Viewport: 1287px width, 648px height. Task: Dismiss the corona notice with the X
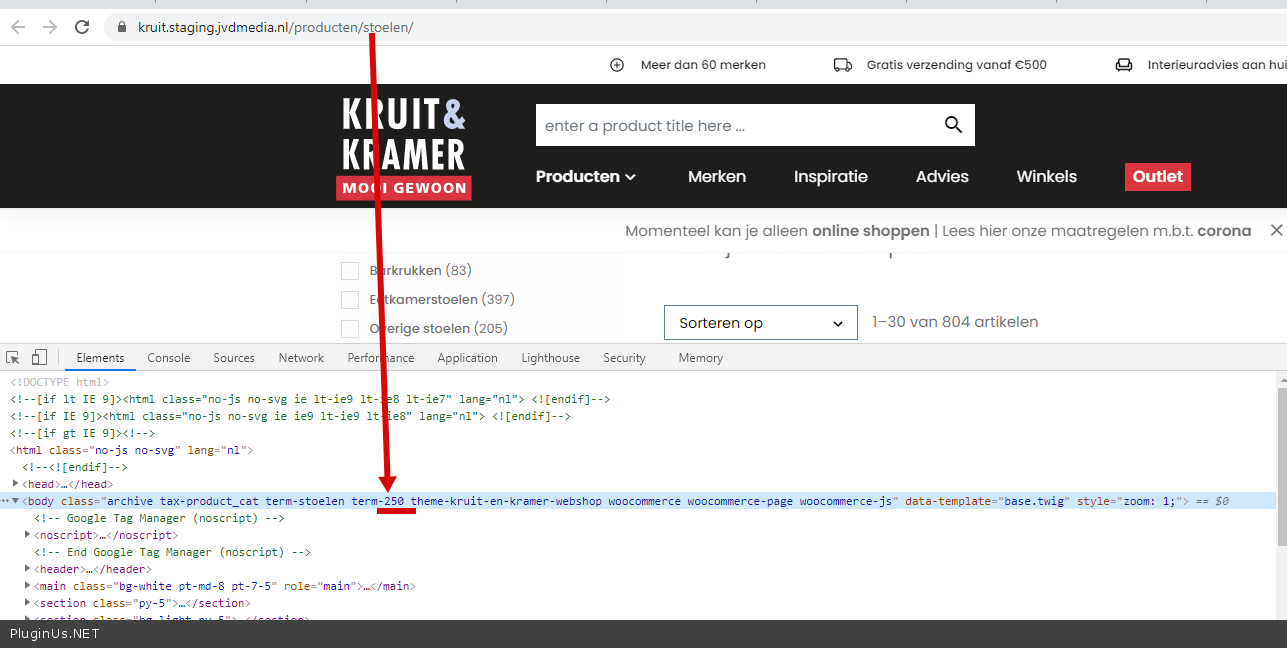[x=1275, y=231]
